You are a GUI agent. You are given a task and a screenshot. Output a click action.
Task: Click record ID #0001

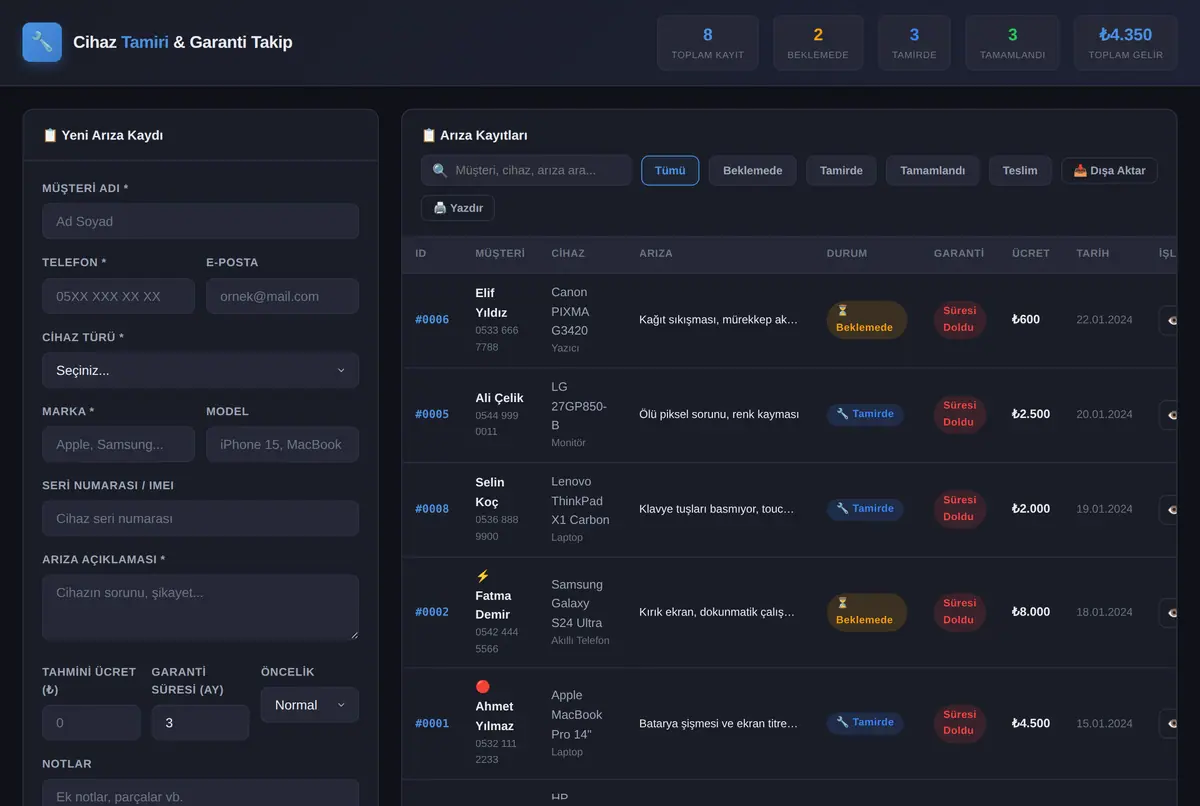(x=432, y=723)
